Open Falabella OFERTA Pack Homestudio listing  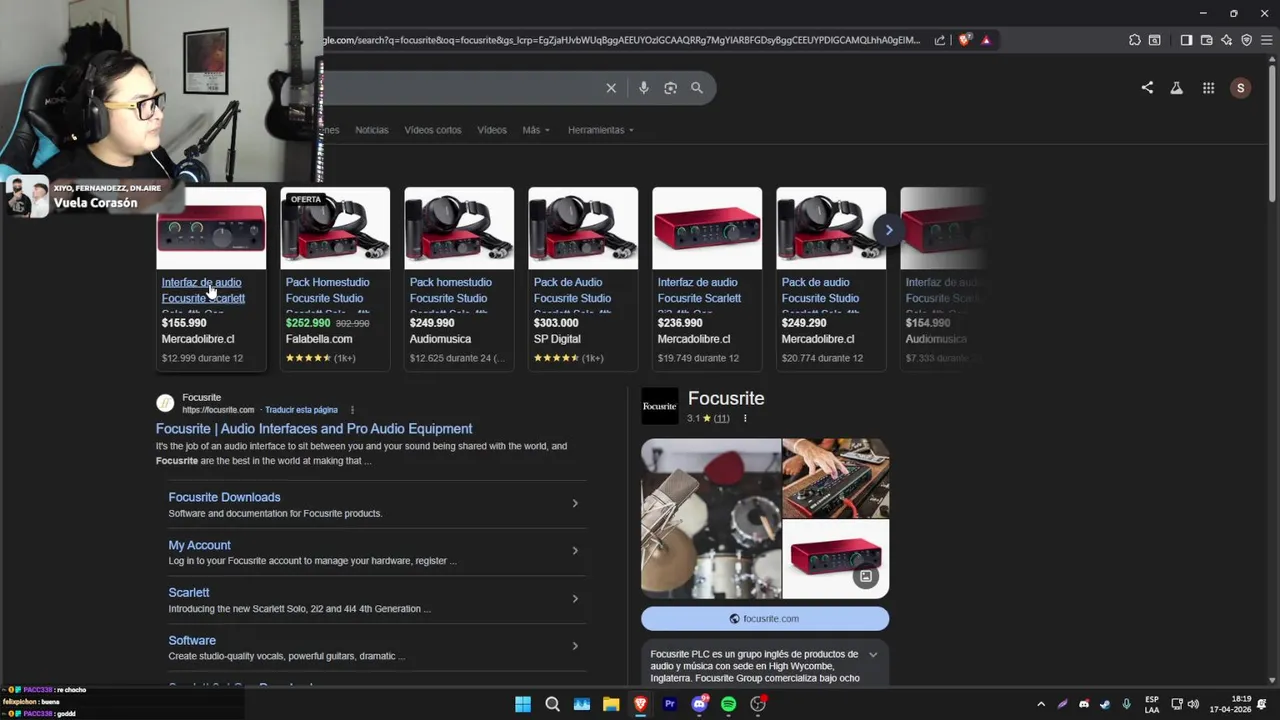click(335, 279)
